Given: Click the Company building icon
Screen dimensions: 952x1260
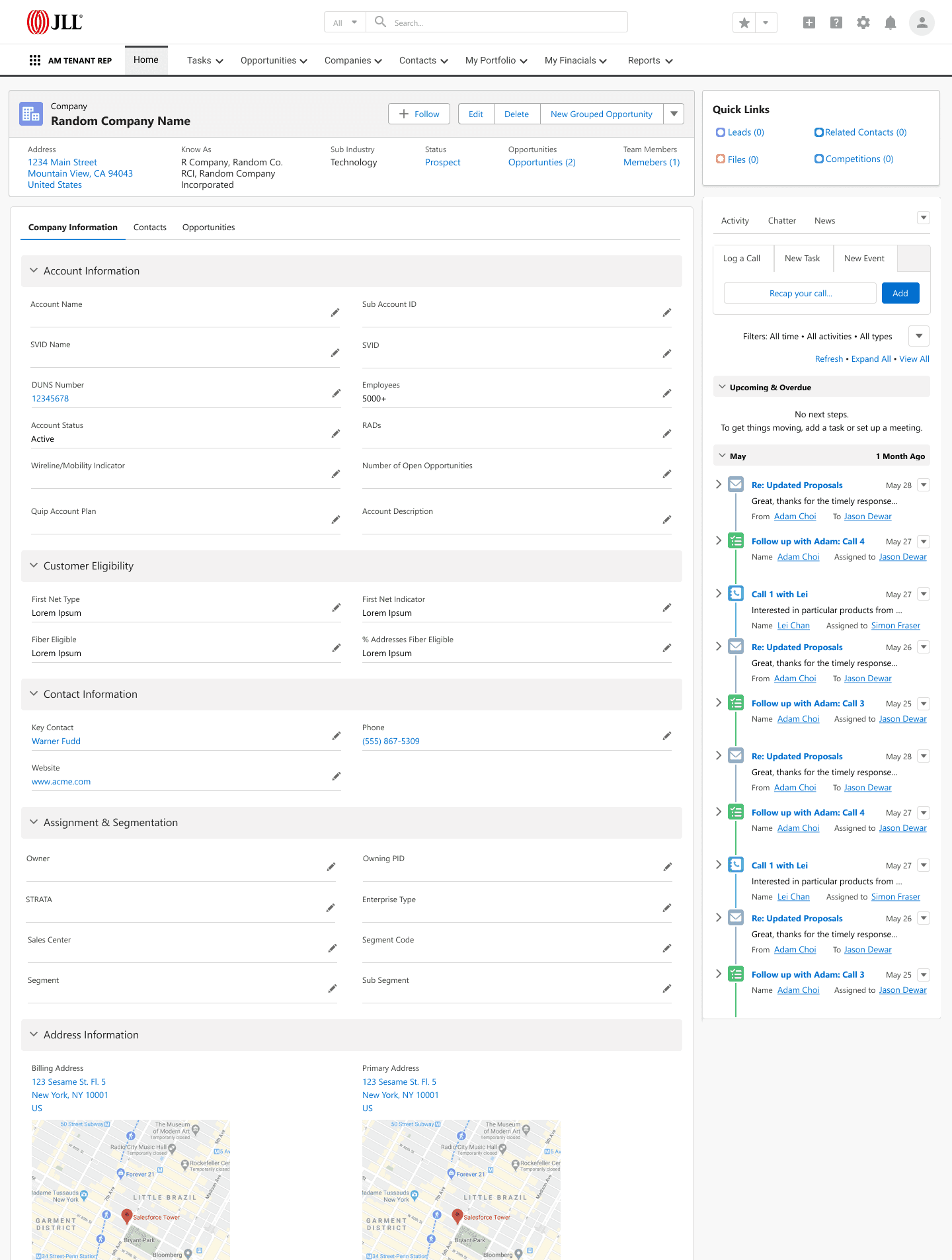Looking at the screenshot, I should pyautogui.click(x=31, y=114).
